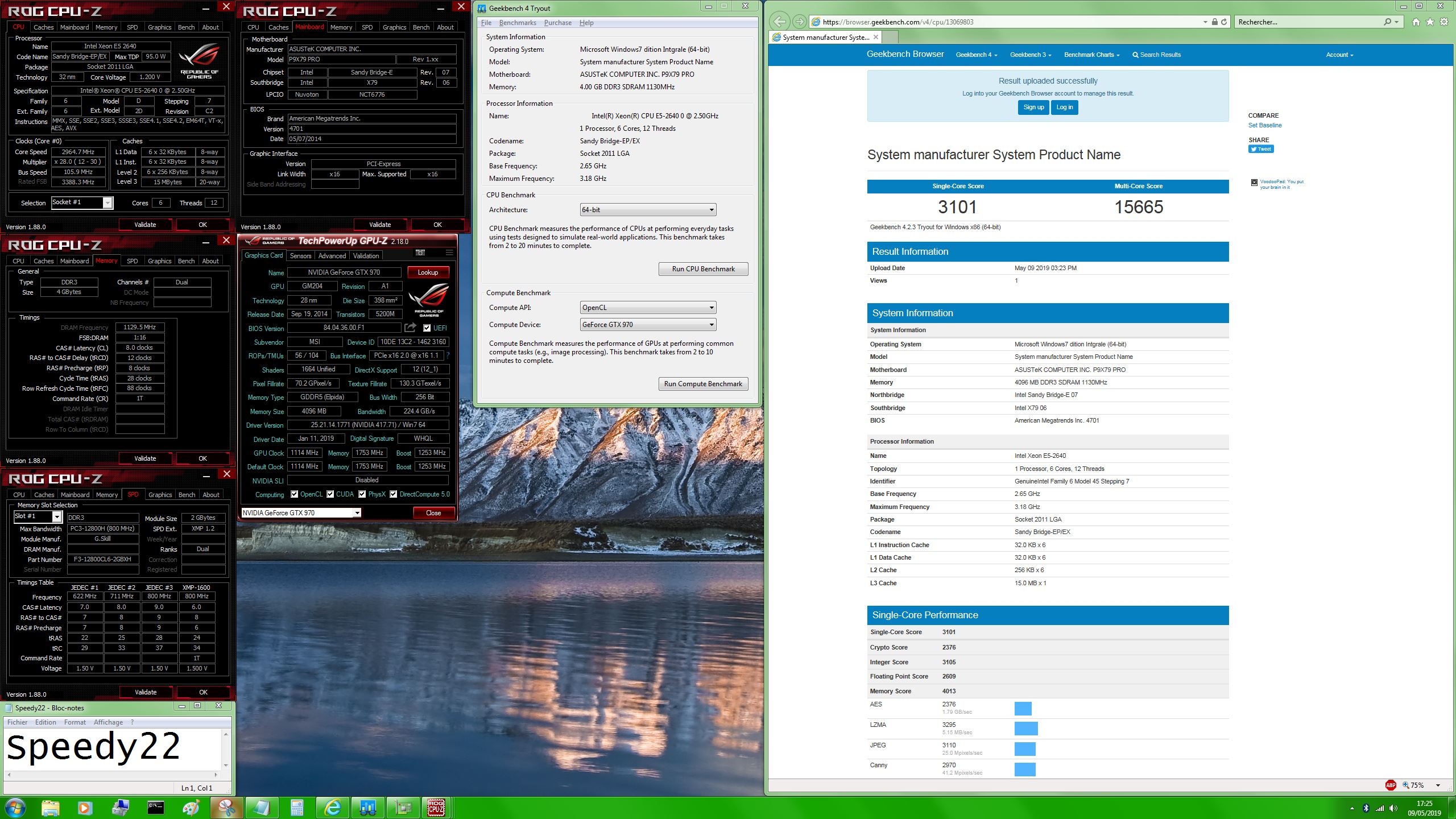The width and height of the screenshot is (1456, 819).
Task: Click the Set Baseline link
Action: pos(1265,125)
